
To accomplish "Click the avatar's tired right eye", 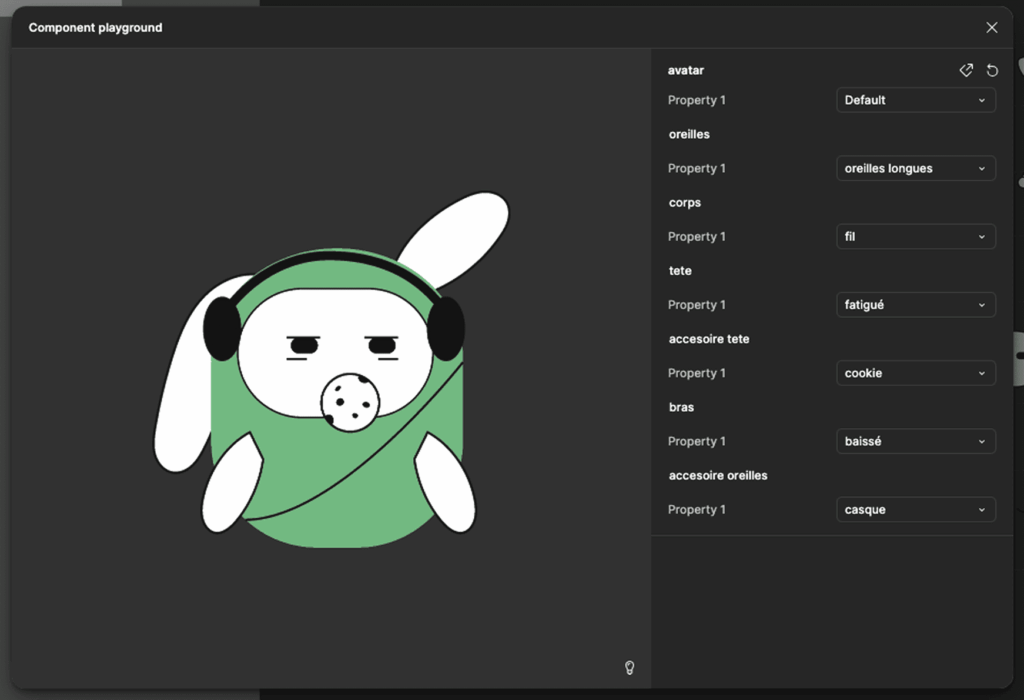I will (382, 346).
